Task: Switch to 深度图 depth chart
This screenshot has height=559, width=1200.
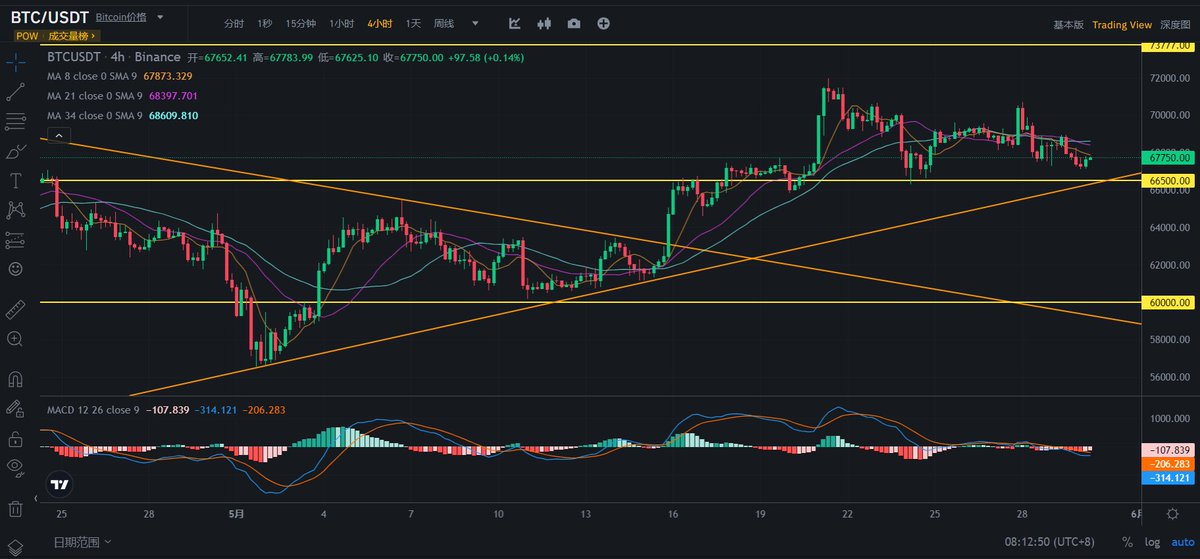Action: click(x=1175, y=25)
